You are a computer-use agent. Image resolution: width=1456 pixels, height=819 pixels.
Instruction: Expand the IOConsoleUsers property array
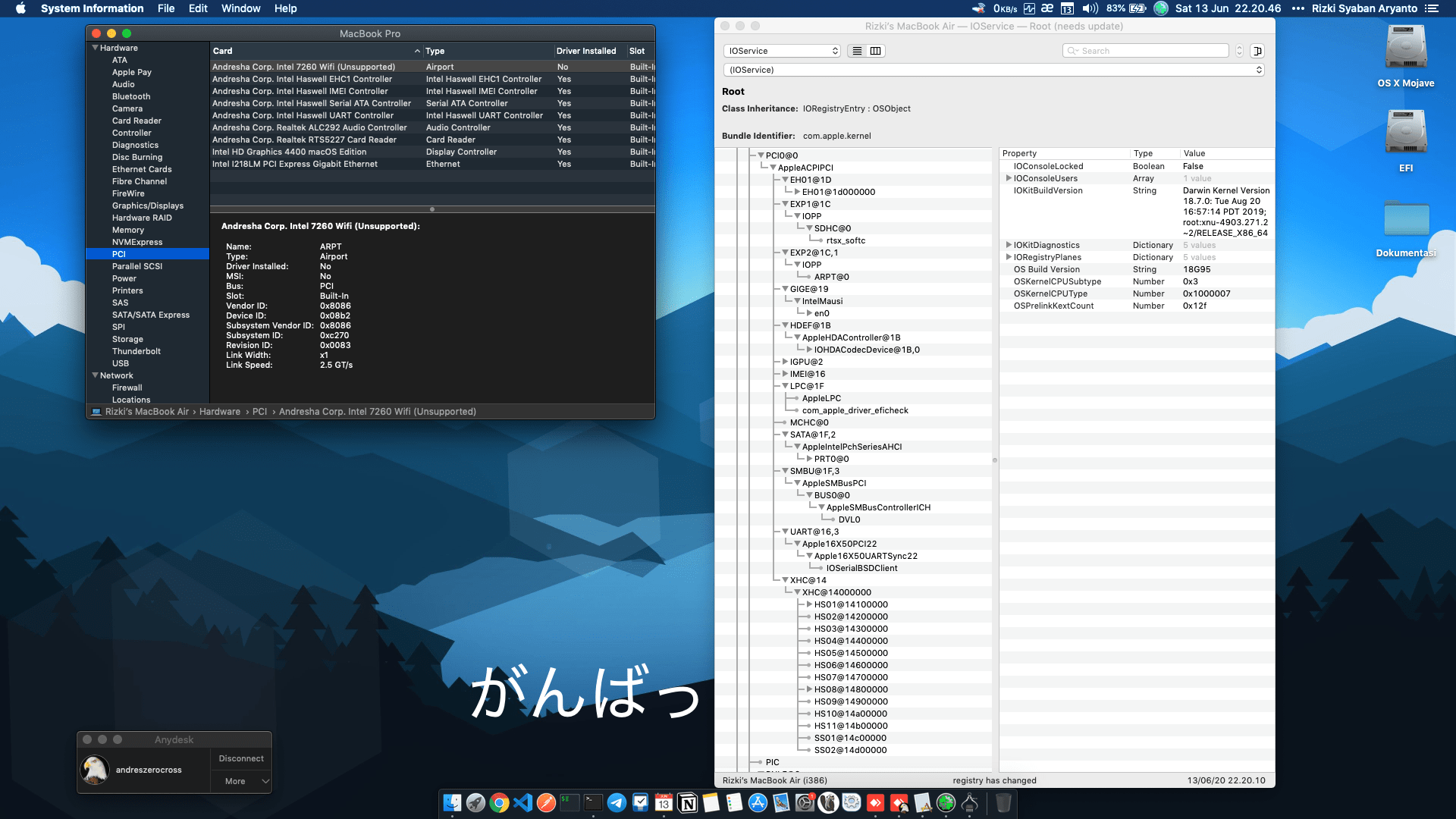coord(1009,178)
